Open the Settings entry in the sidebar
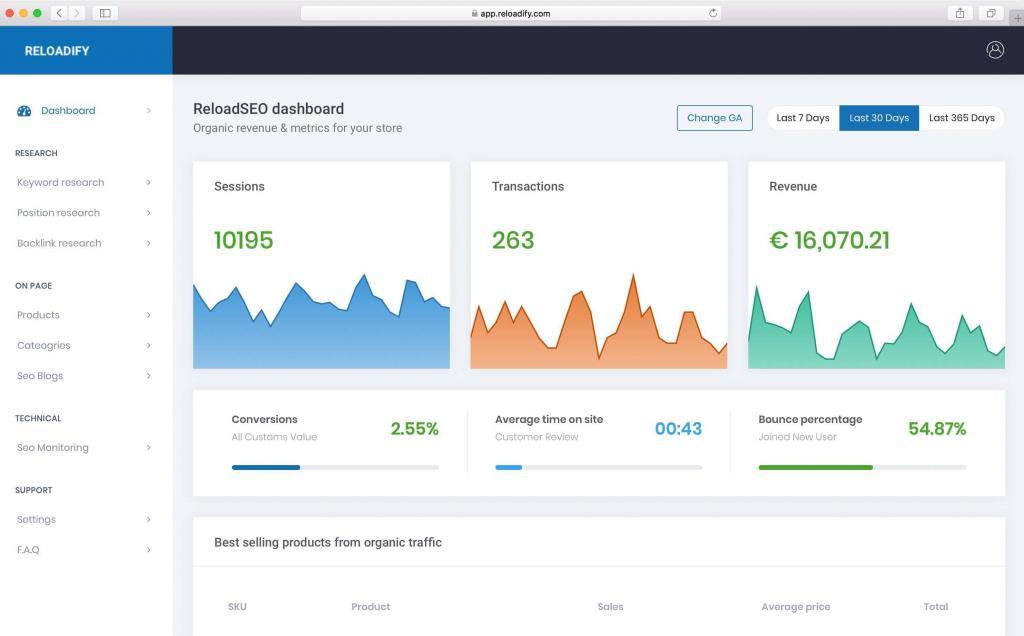 pyautogui.click(x=36, y=519)
